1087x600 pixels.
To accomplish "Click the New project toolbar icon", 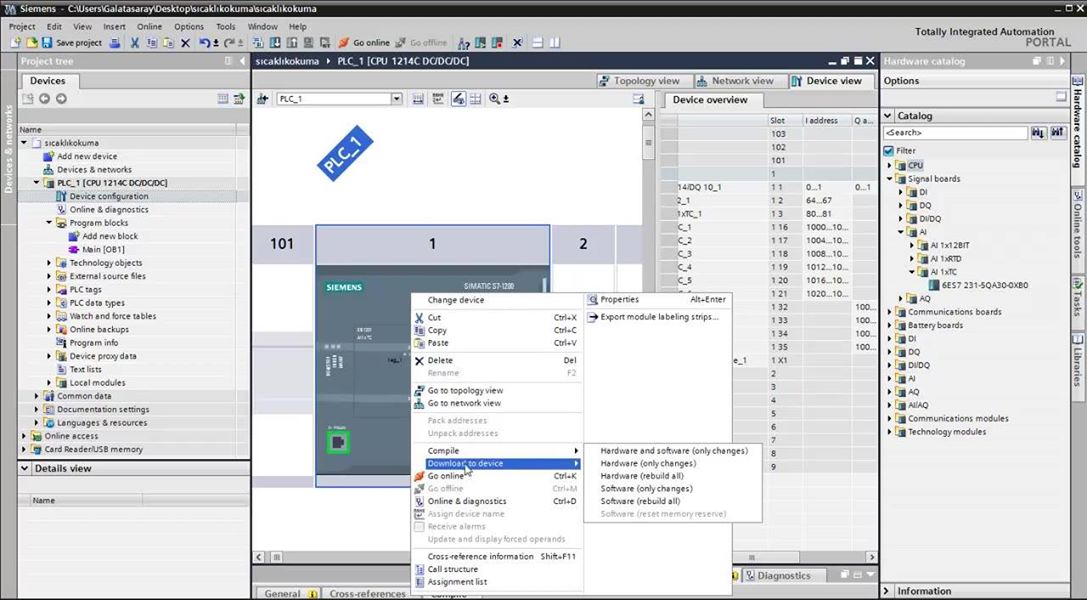I will [15, 43].
